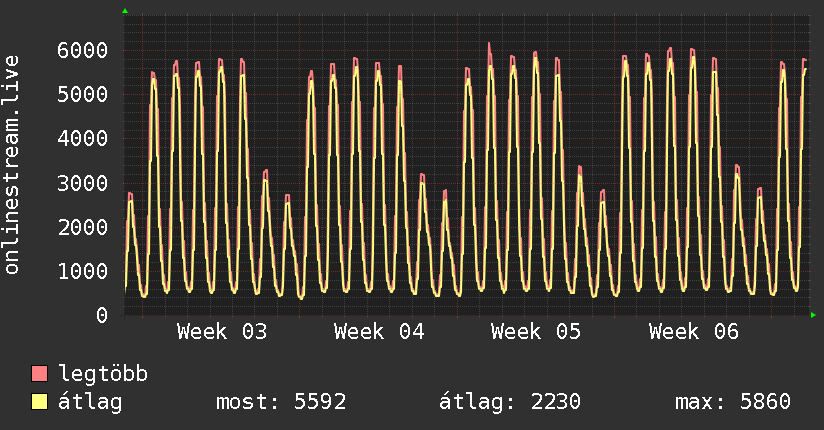The width and height of the screenshot is (824, 430).
Task: Click the 0 y-axis value
Action: click(x=101, y=315)
